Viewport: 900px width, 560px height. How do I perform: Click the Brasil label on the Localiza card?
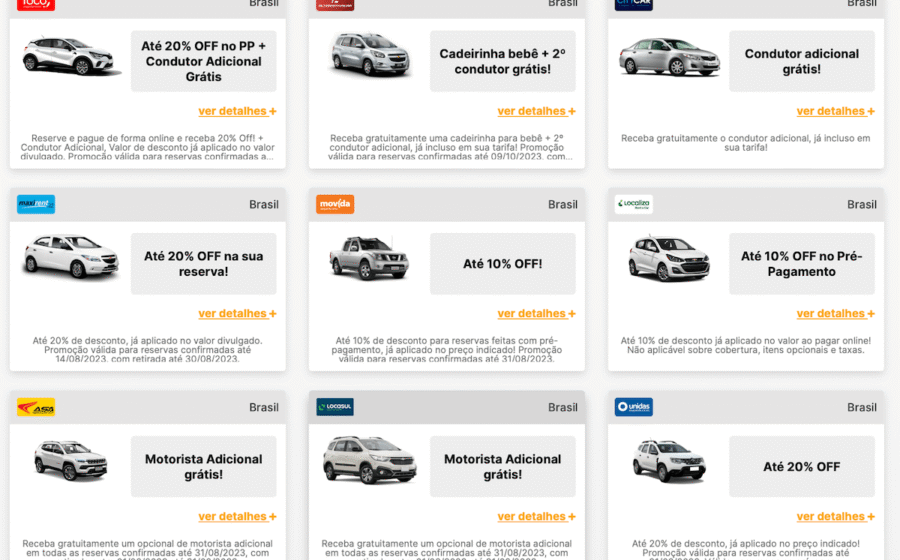(862, 205)
